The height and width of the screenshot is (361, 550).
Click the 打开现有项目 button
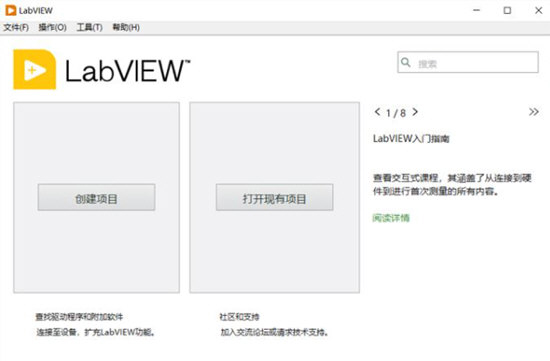click(274, 198)
